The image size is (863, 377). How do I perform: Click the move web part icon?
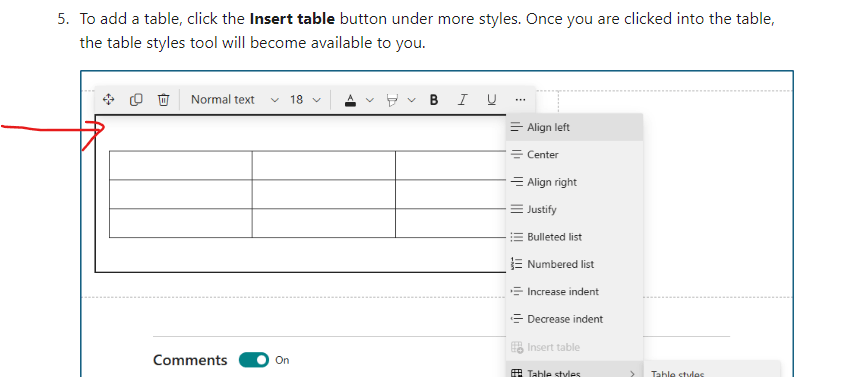pyautogui.click(x=108, y=100)
